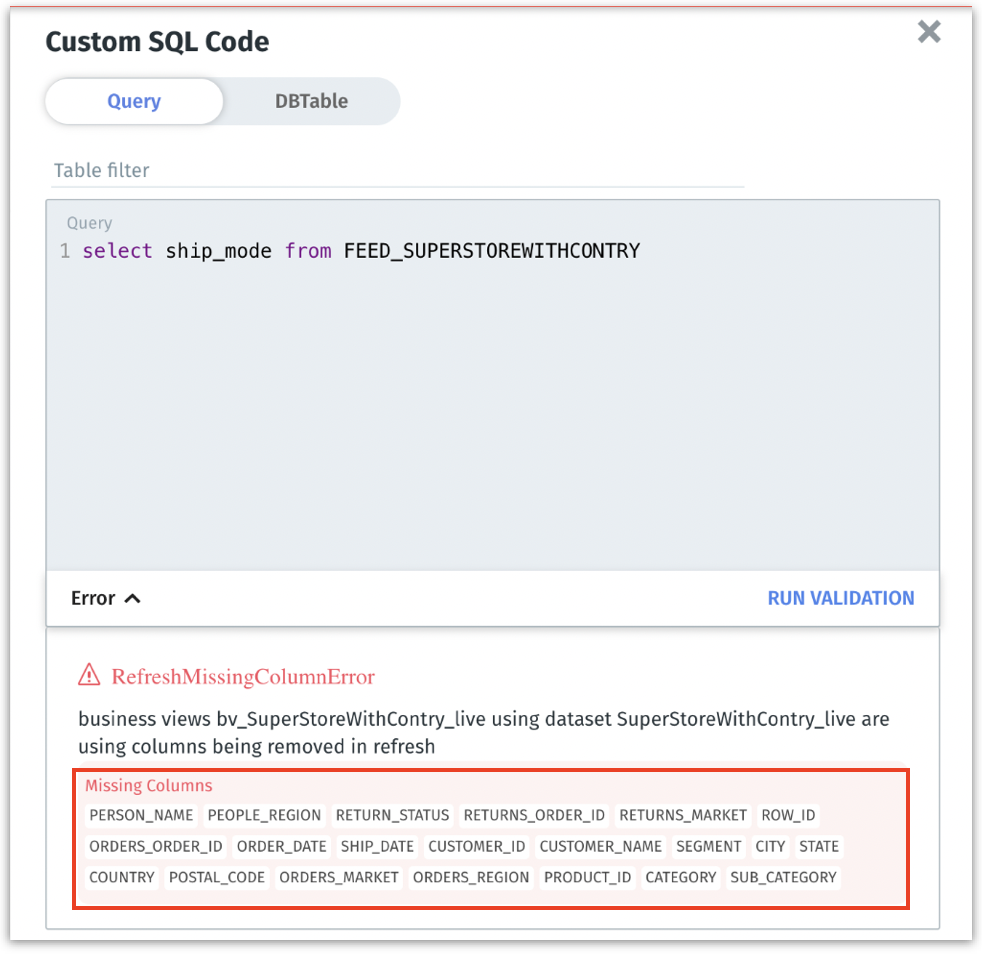
Task: Click the ROW_ID missing column tag
Action: (788, 815)
